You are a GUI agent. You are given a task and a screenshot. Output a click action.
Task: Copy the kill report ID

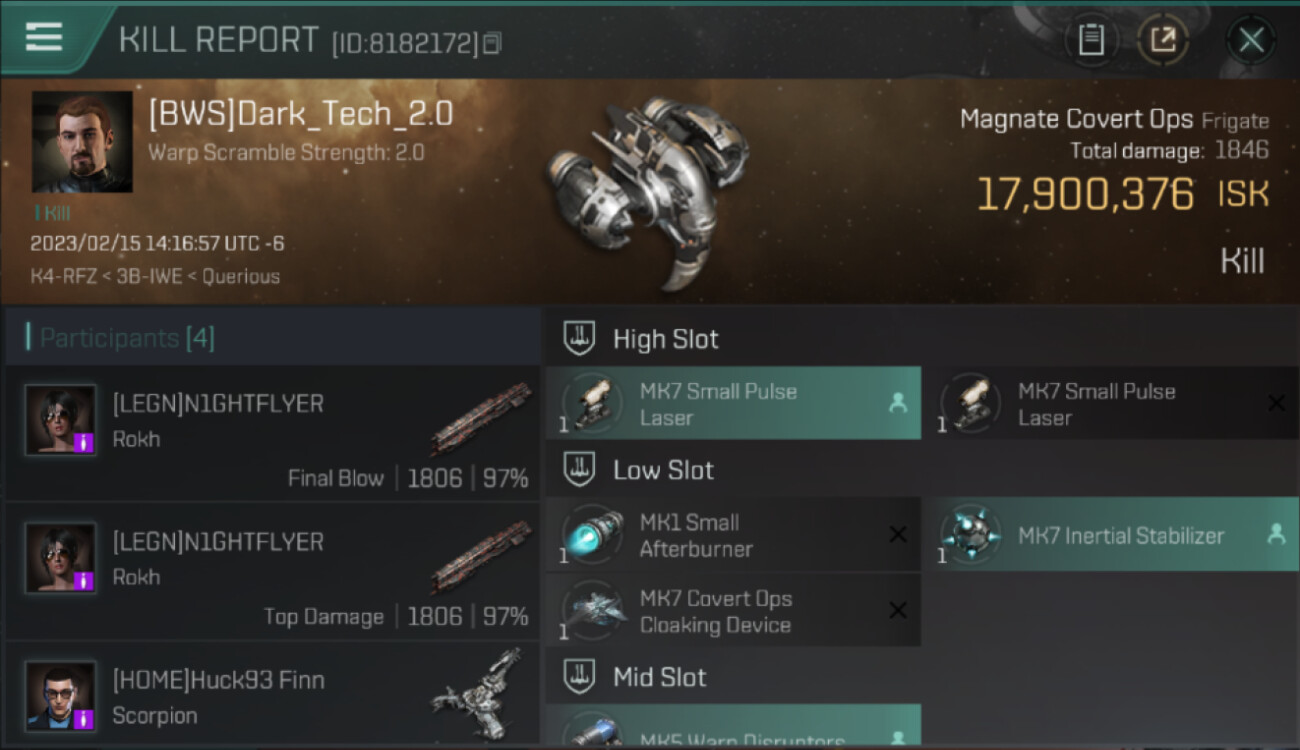(491, 43)
